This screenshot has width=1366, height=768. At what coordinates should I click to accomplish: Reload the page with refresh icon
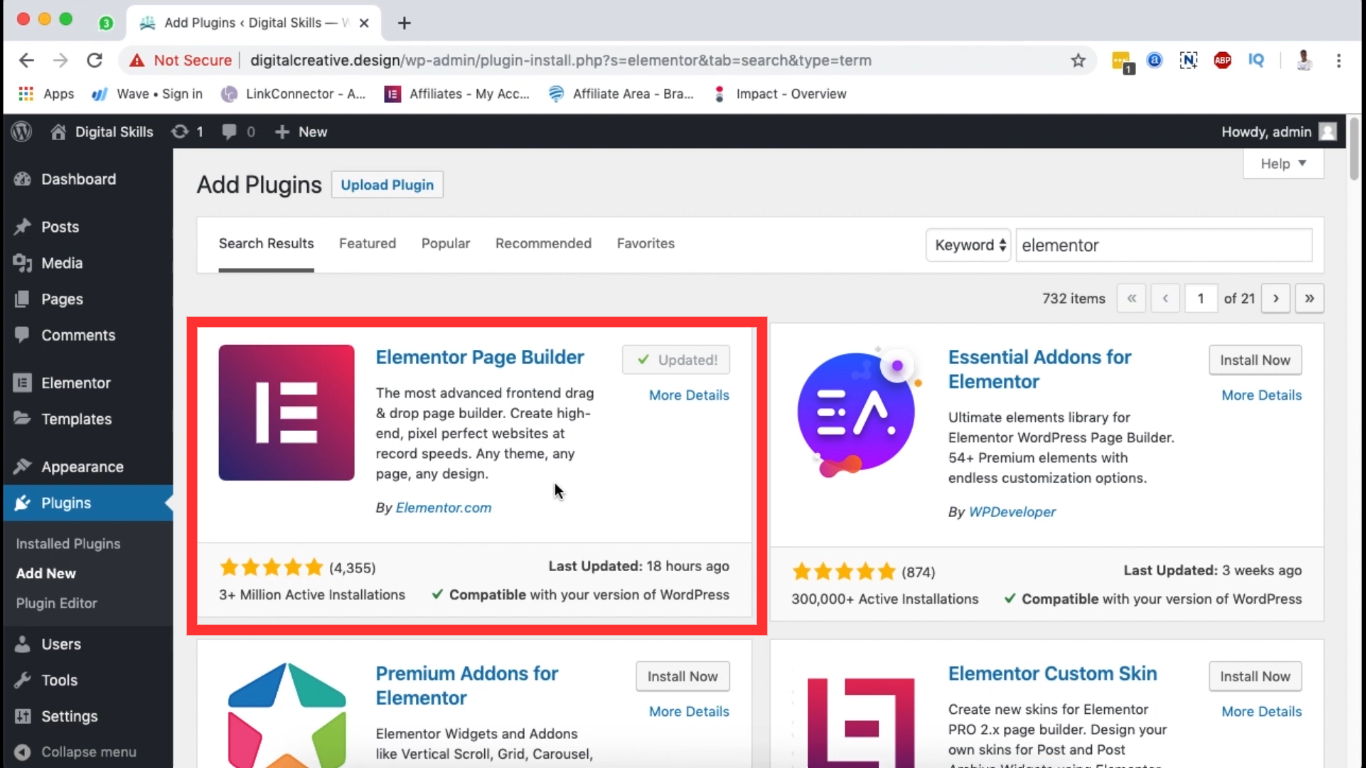[95, 60]
